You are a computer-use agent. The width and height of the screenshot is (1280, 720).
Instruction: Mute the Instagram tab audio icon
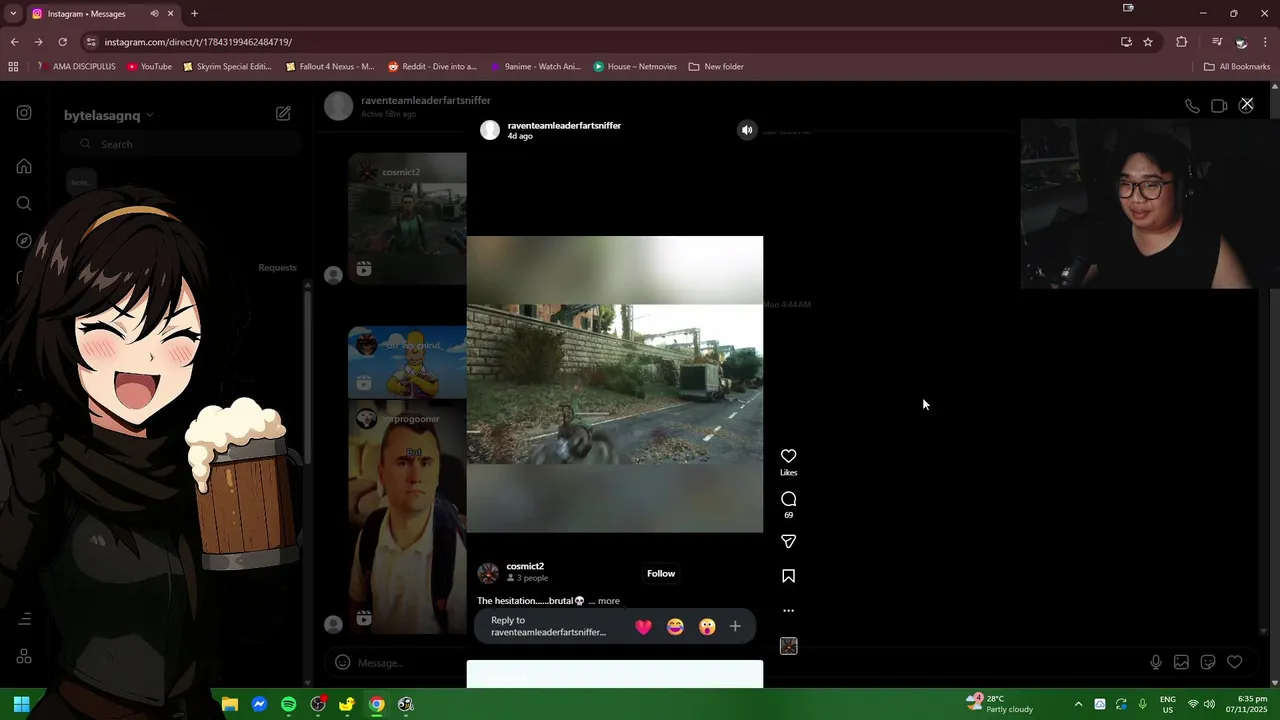(154, 14)
